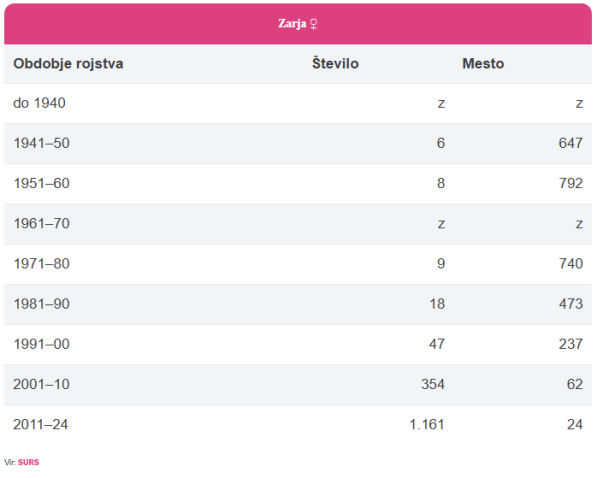The image size is (597, 478).
Task: Click the count value 1.161
Action: pyautogui.click(x=427, y=424)
